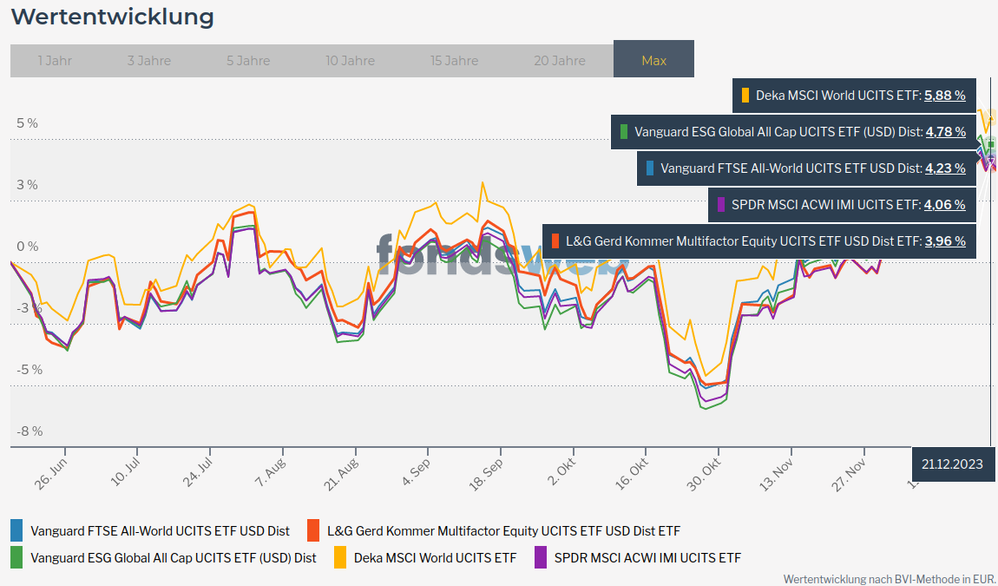998x586 pixels.
Task: Click the SPDR MSCI ACWI 4,06 % tooltip
Action: [945, 205]
